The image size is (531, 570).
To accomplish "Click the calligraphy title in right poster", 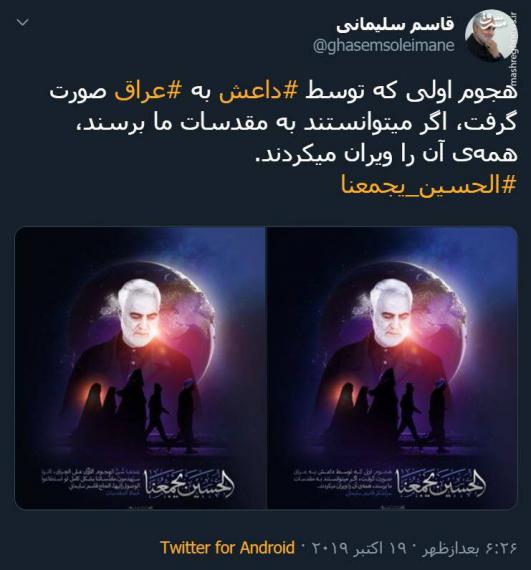I will [x=440, y=483].
